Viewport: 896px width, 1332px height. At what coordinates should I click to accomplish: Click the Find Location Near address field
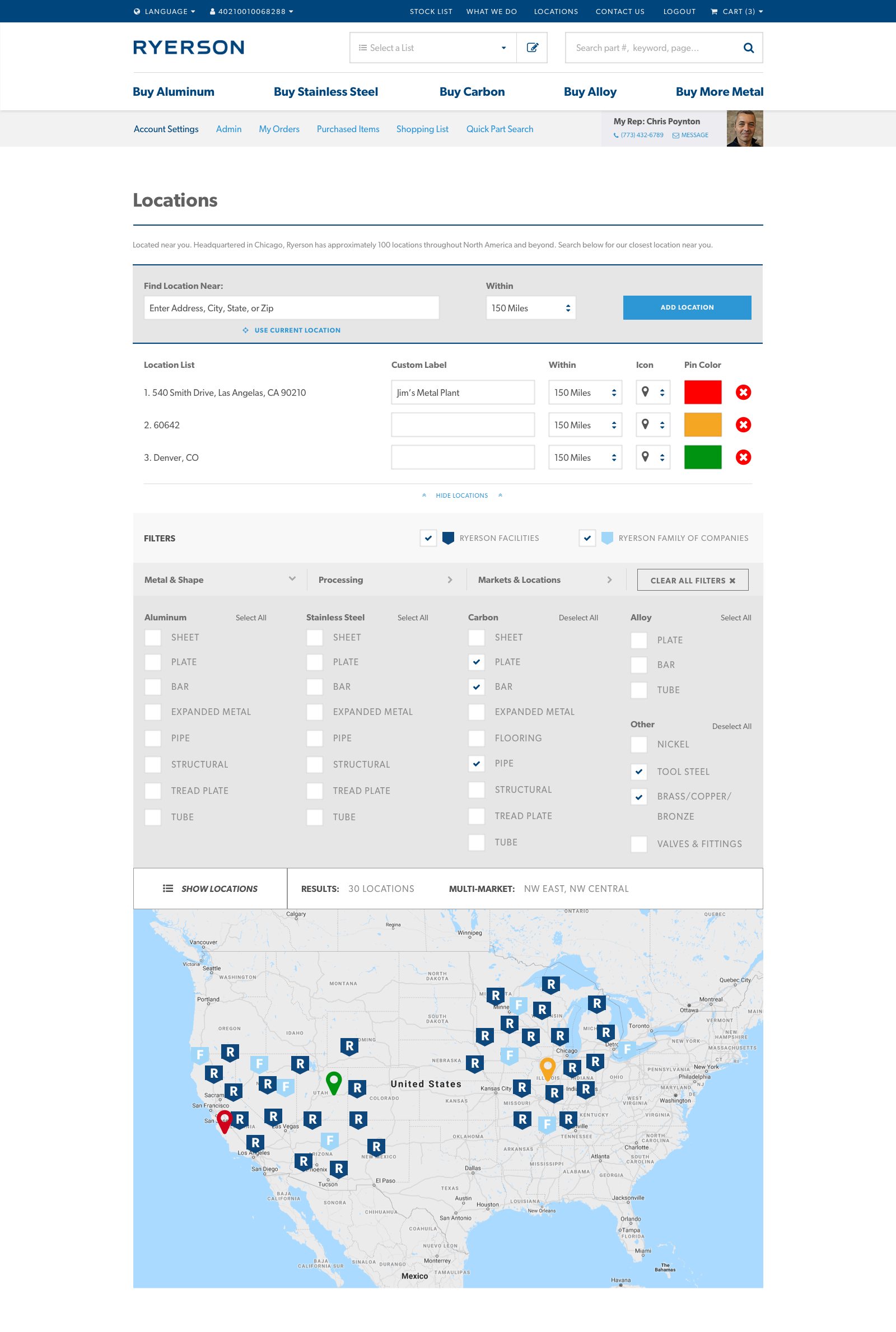(x=291, y=308)
